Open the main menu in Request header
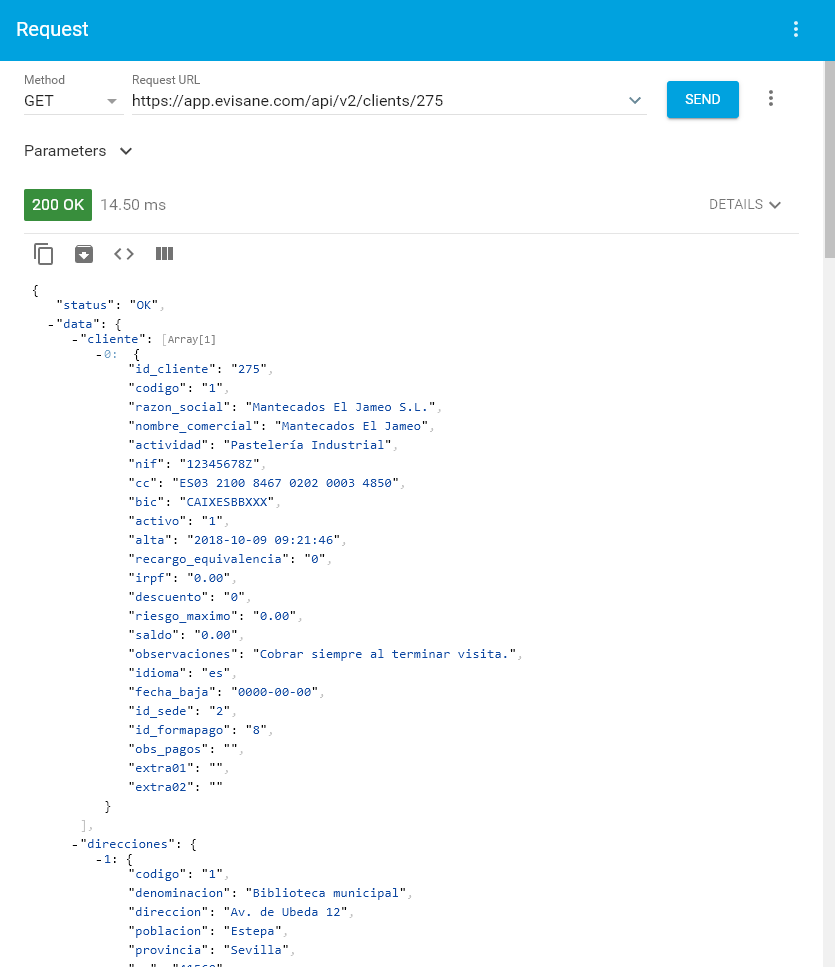Screen dimensions: 835x967 [796, 29]
